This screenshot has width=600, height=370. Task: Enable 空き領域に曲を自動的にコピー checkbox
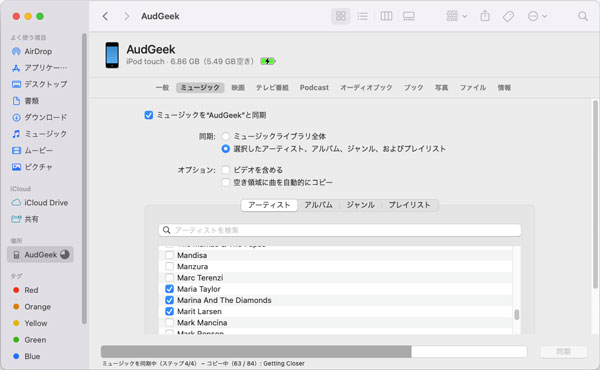(226, 182)
